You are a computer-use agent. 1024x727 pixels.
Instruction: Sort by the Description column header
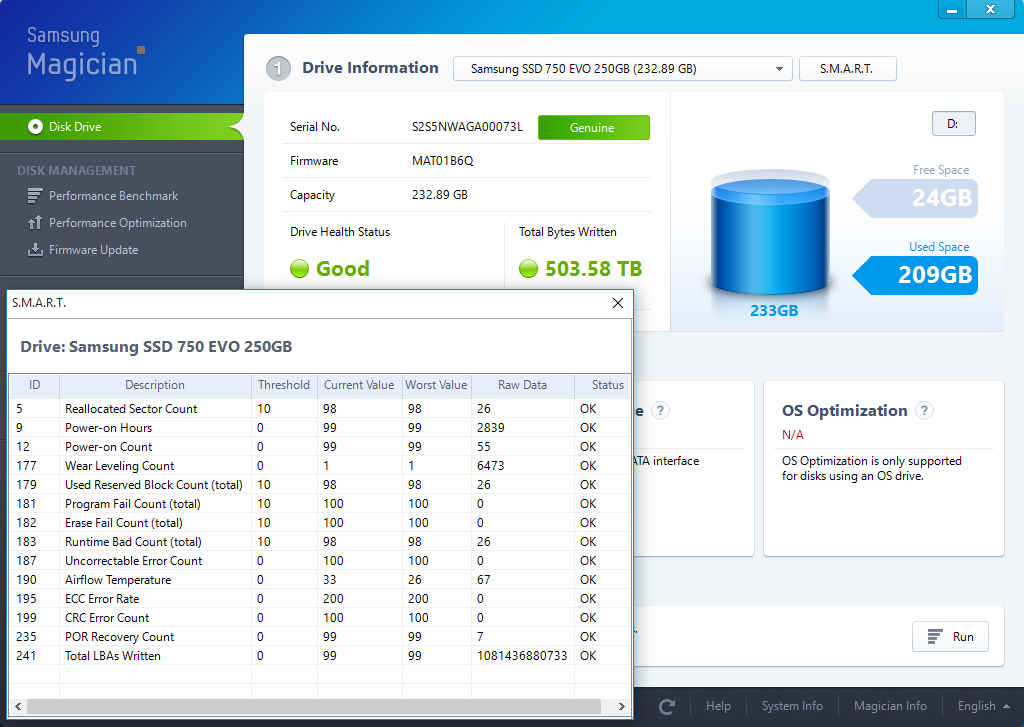click(x=155, y=385)
